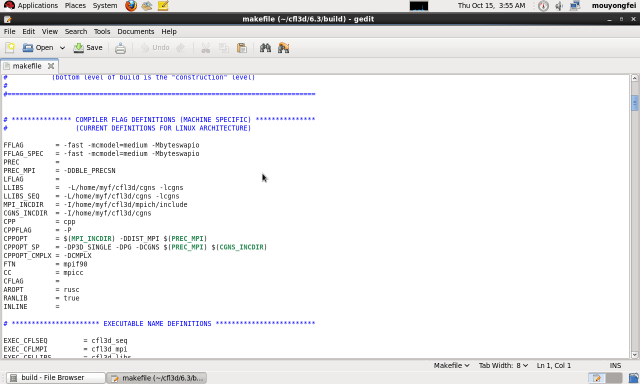Click the Print icon in the toolbar
640x384 pixels.
click(x=120, y=48)
